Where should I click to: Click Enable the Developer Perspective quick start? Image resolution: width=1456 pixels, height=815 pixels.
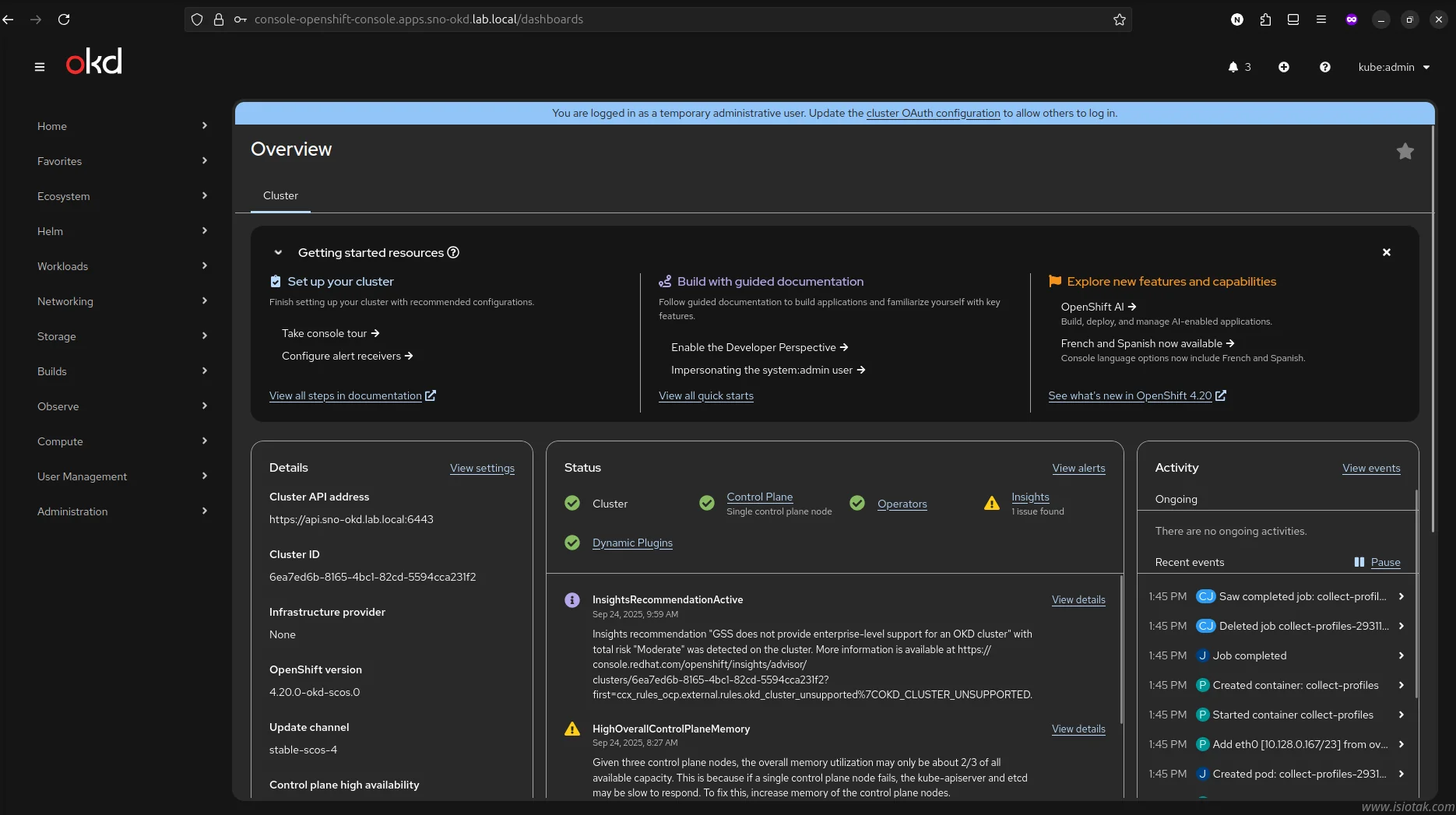point(759,347)
